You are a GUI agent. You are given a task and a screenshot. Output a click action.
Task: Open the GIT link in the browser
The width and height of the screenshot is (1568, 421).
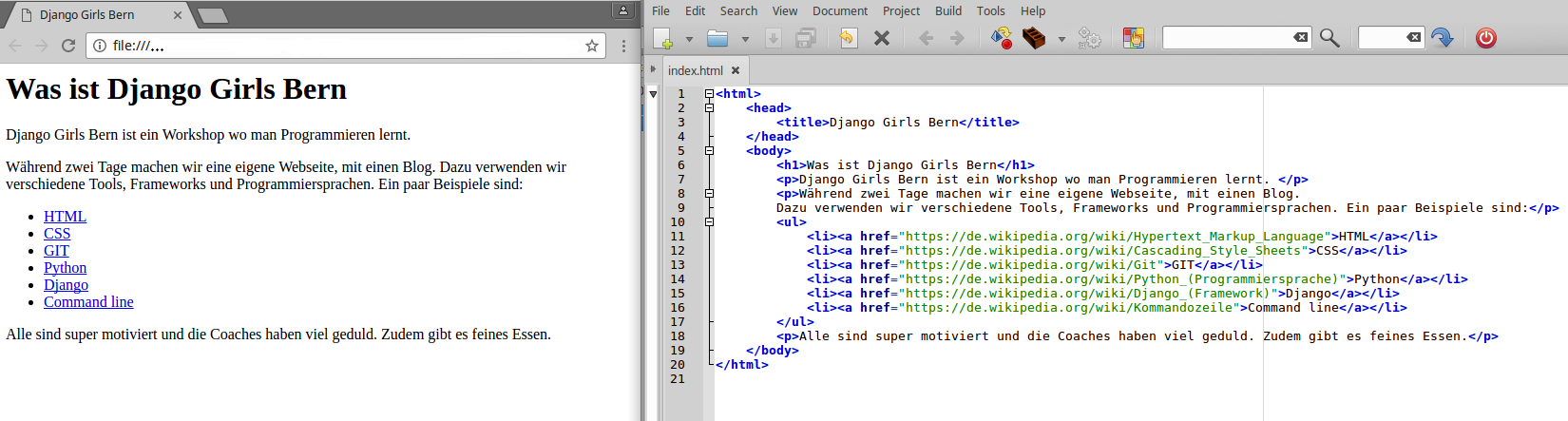click(56, 251)
